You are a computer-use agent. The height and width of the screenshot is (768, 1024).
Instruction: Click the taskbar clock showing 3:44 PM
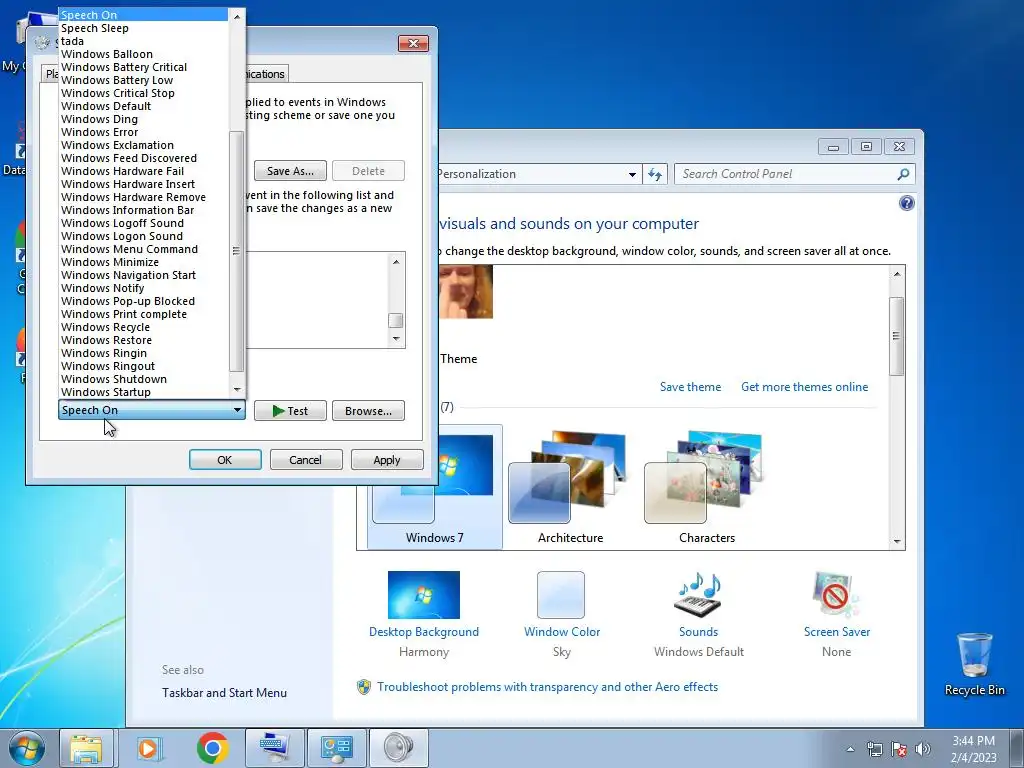tap(973, 749)
